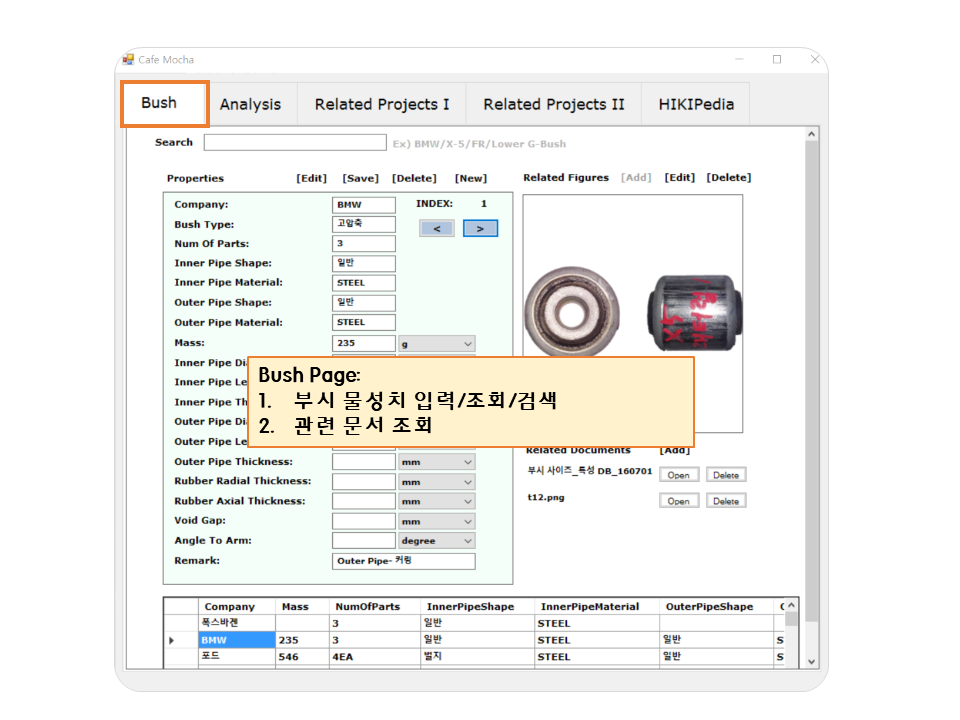Click [Edit] beside Related Figures
This screenshot has width=960, height=720.
(x=680, y=178)
